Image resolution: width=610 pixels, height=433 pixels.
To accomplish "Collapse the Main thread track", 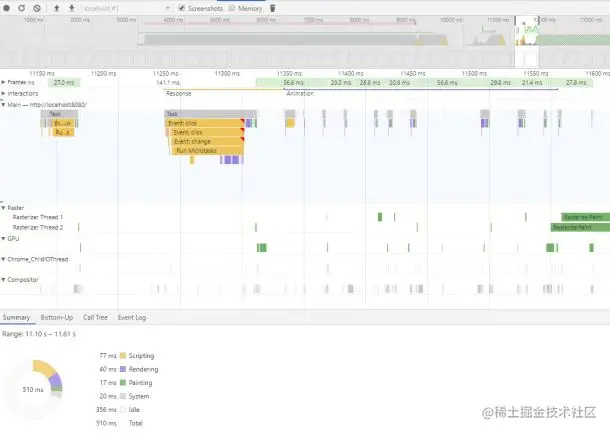I will (3, 105).
